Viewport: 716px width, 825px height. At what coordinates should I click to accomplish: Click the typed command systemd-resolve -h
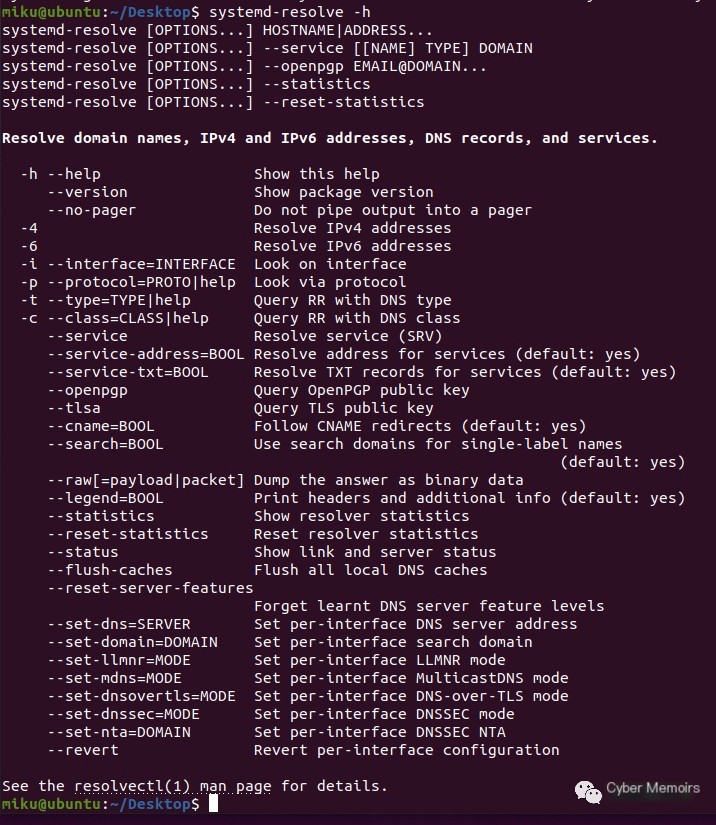(x=290, y=12)
